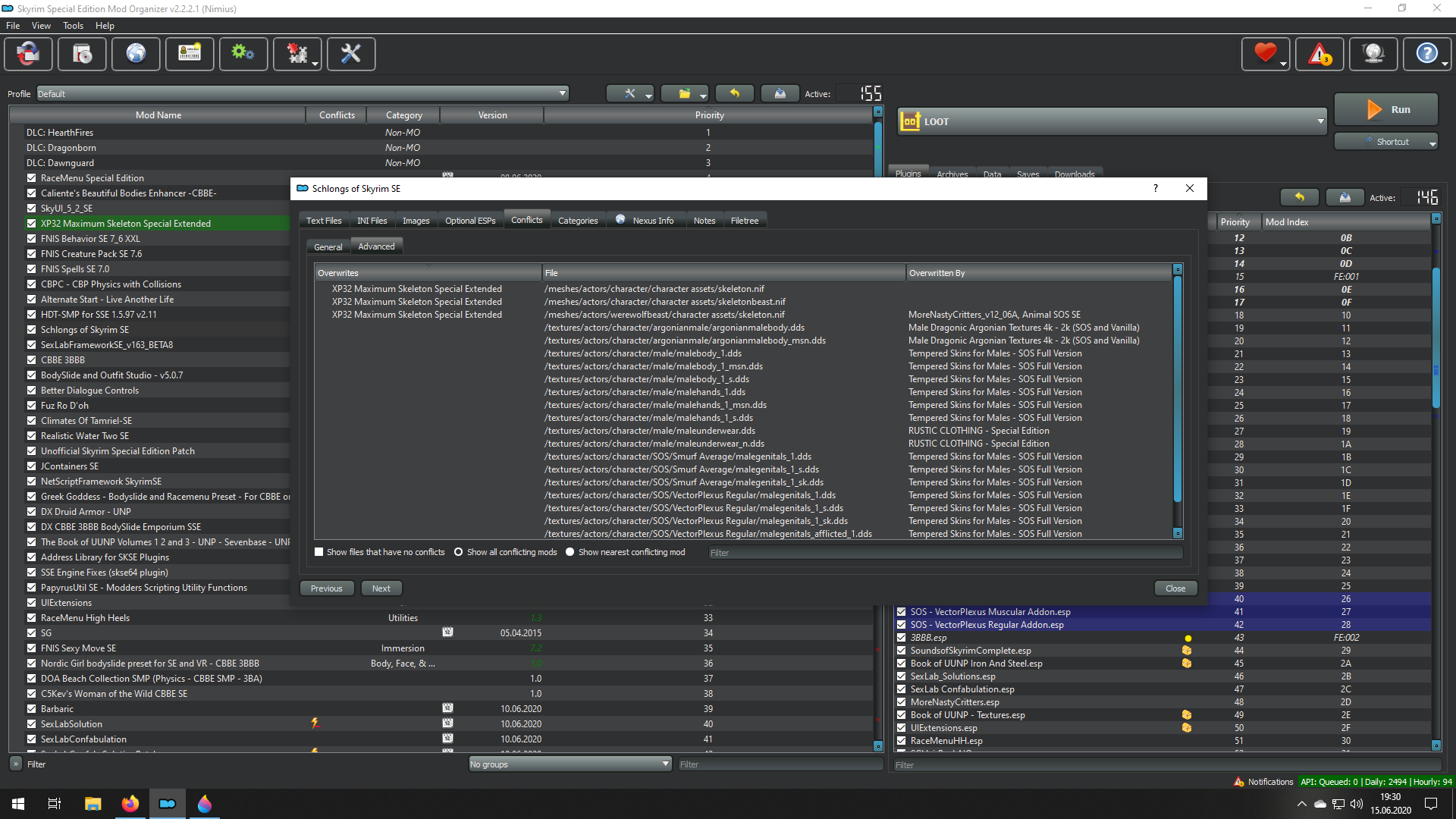Open the LOOT executable dropdown
This screenshot has width=1456, height=819.
click(1112, 121)
